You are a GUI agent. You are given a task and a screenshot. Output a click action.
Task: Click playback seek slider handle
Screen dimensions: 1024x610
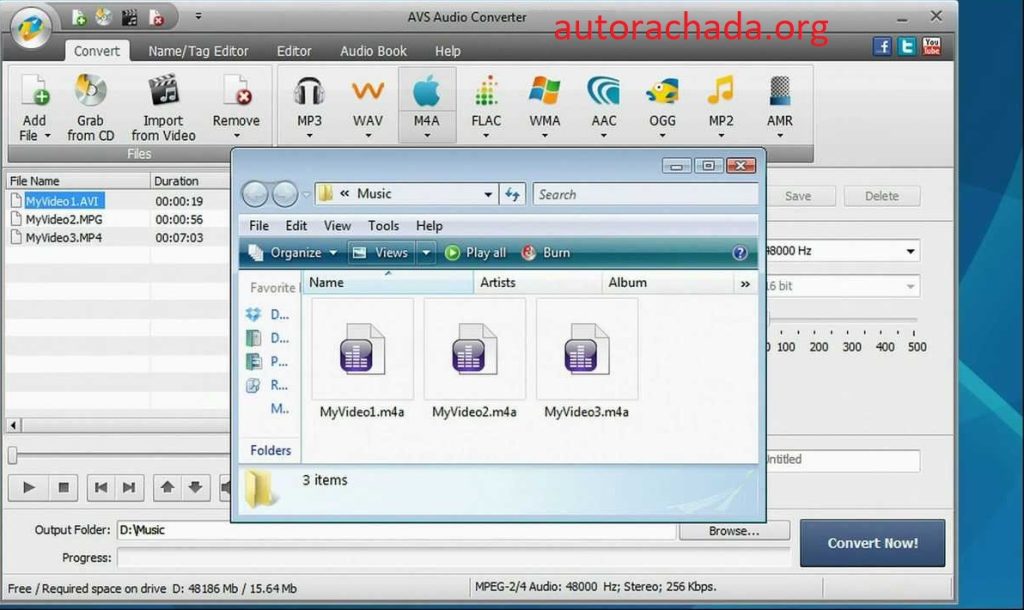[x=12, y=455]
